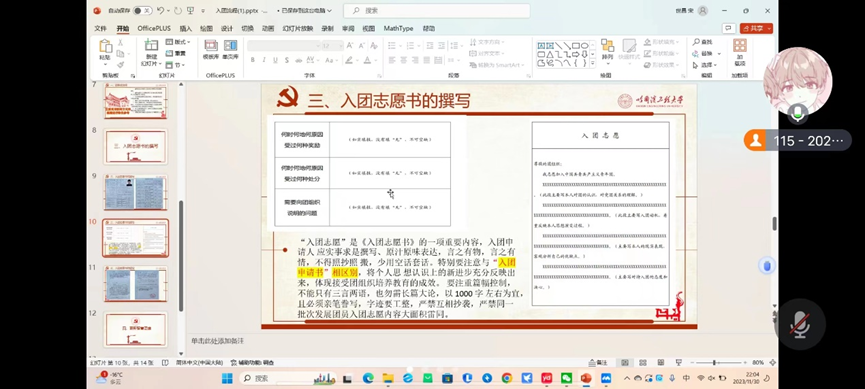Unmute the microphone with red slash
865x389 pixels.
click(799, 324)
